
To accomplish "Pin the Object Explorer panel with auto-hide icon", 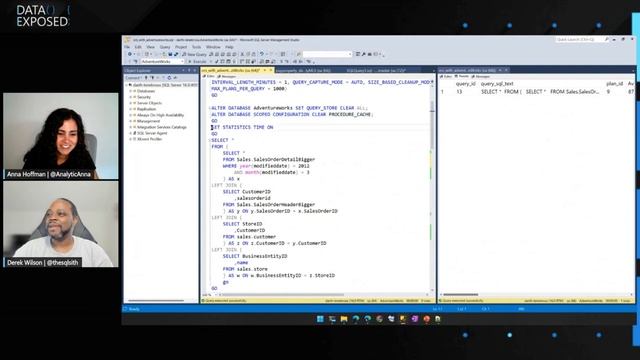I will (189, 70).
